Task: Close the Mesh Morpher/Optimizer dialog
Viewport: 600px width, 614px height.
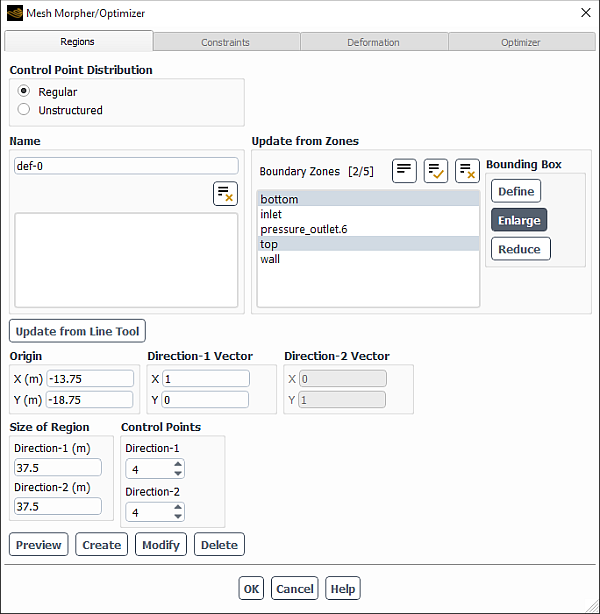Action: (x=586, y=13)
